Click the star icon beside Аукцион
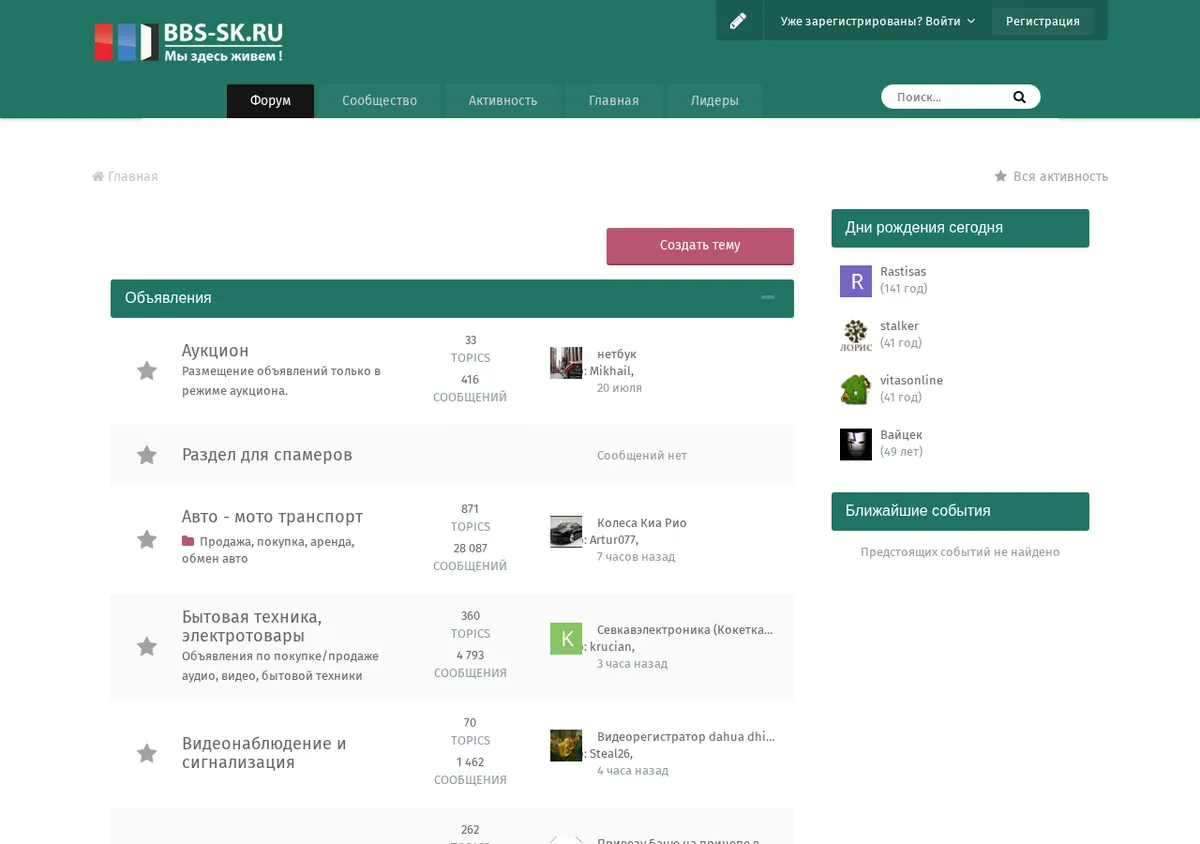The width and height of the screenshot is (1200, 844). click(x=147, y=371)
